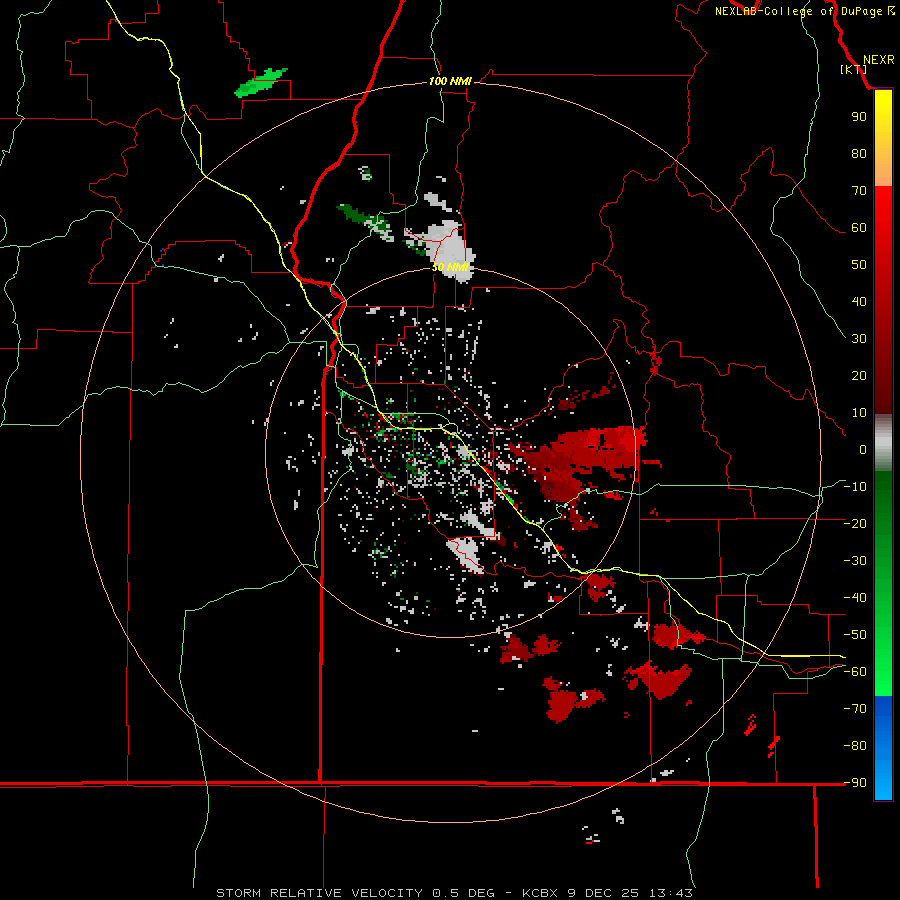The height and width of the screenshot is (900, 900).
Task: Select the -30 knots scale label
Action: [x=855, y=561]
